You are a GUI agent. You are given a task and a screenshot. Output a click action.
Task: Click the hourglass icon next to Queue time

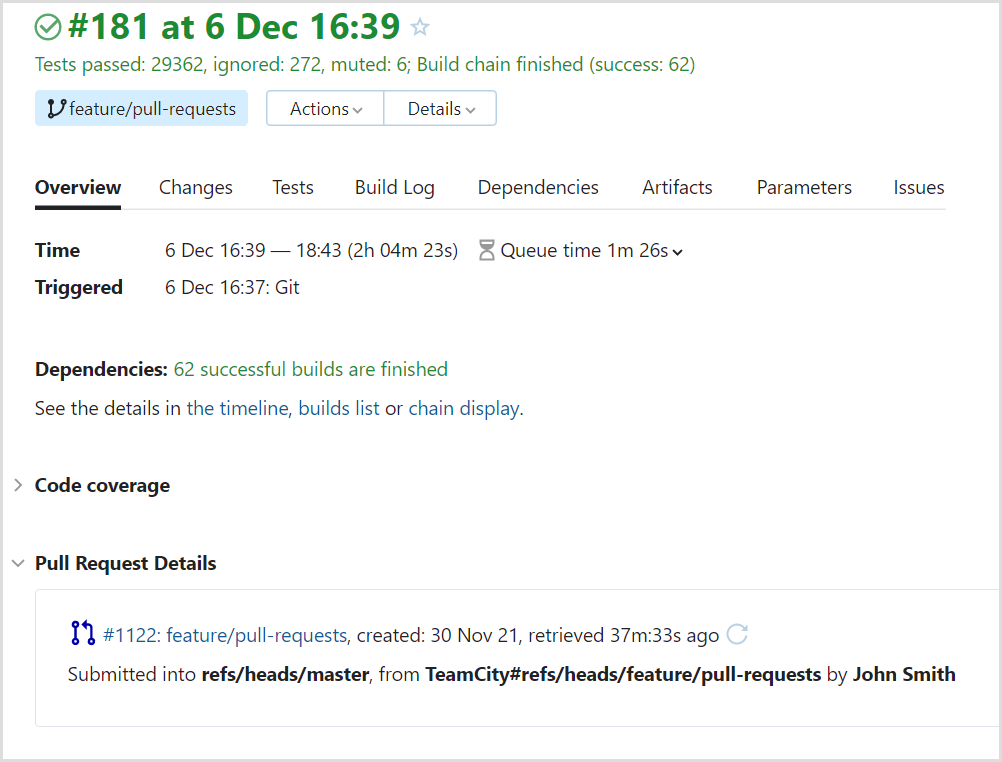[x=487, y=250]
